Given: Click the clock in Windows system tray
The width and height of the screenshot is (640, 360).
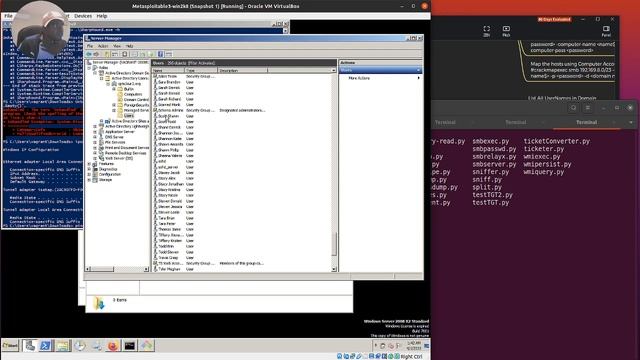Looking at the screenshot, I should 413,346.
